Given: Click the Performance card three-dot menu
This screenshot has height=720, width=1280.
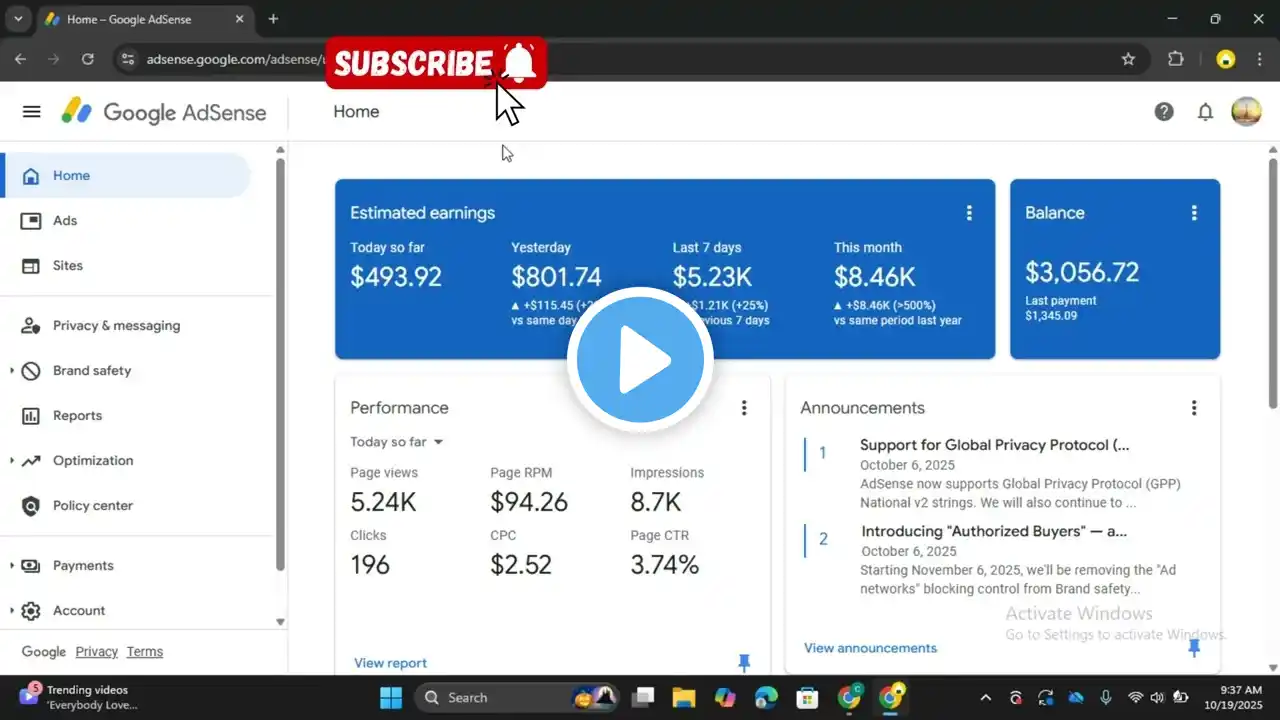Looking at the screenshot, I should coord(743,408).
